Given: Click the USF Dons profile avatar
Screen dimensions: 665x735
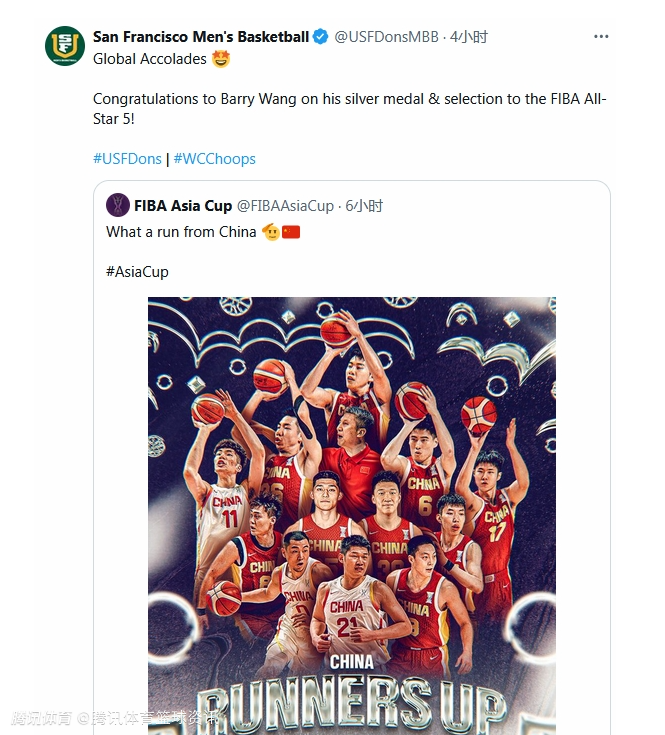Looking at the screenshot, I should tap(64, 46).
